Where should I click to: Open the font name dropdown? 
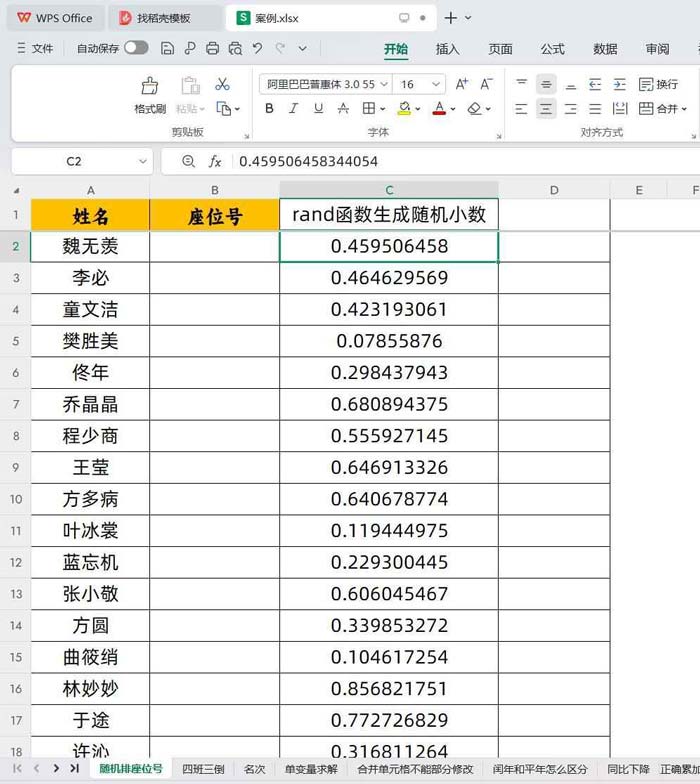coord(384,84)
